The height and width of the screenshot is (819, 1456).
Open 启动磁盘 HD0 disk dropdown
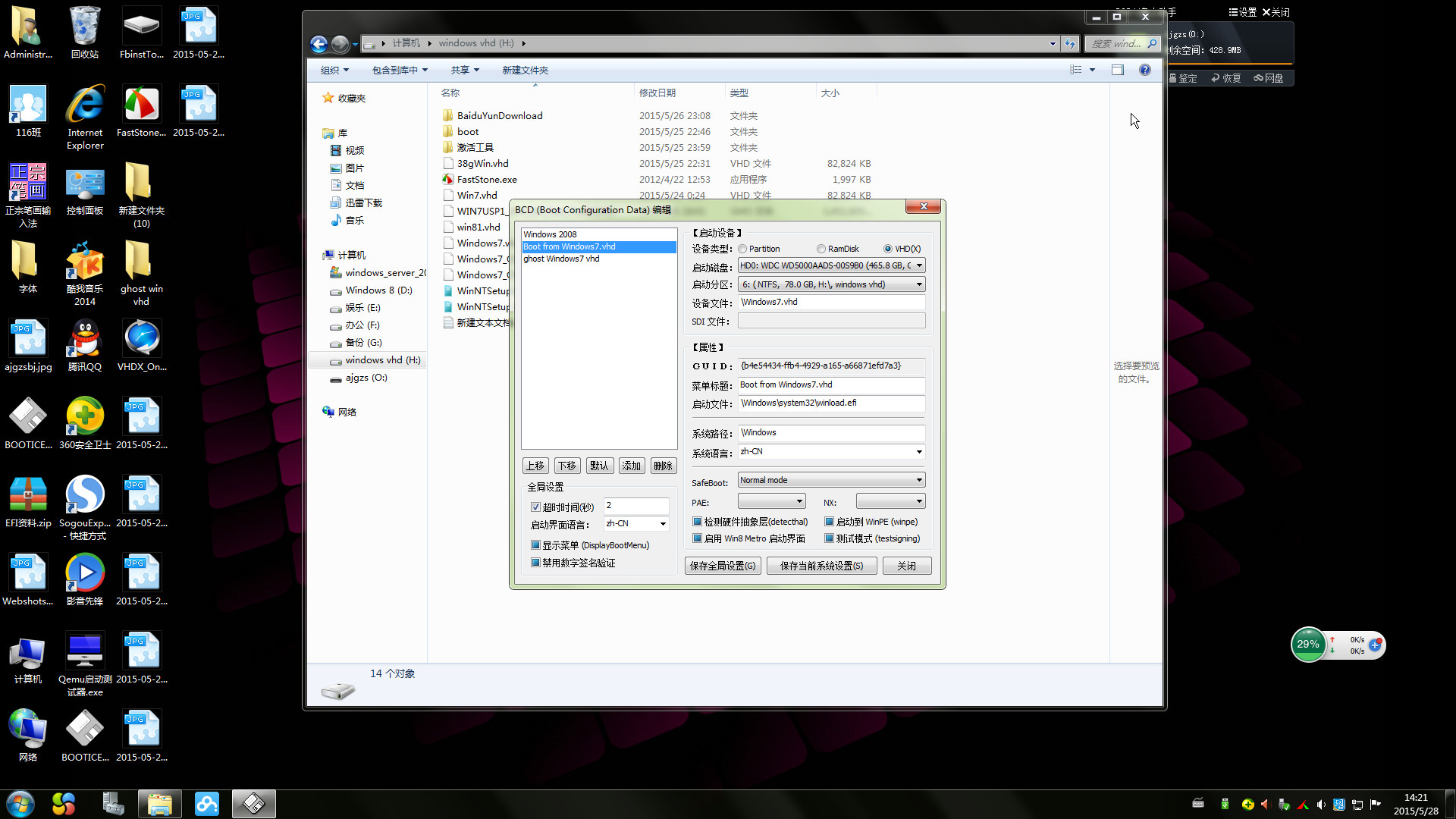pyautogui.click(x=831, y=265)
